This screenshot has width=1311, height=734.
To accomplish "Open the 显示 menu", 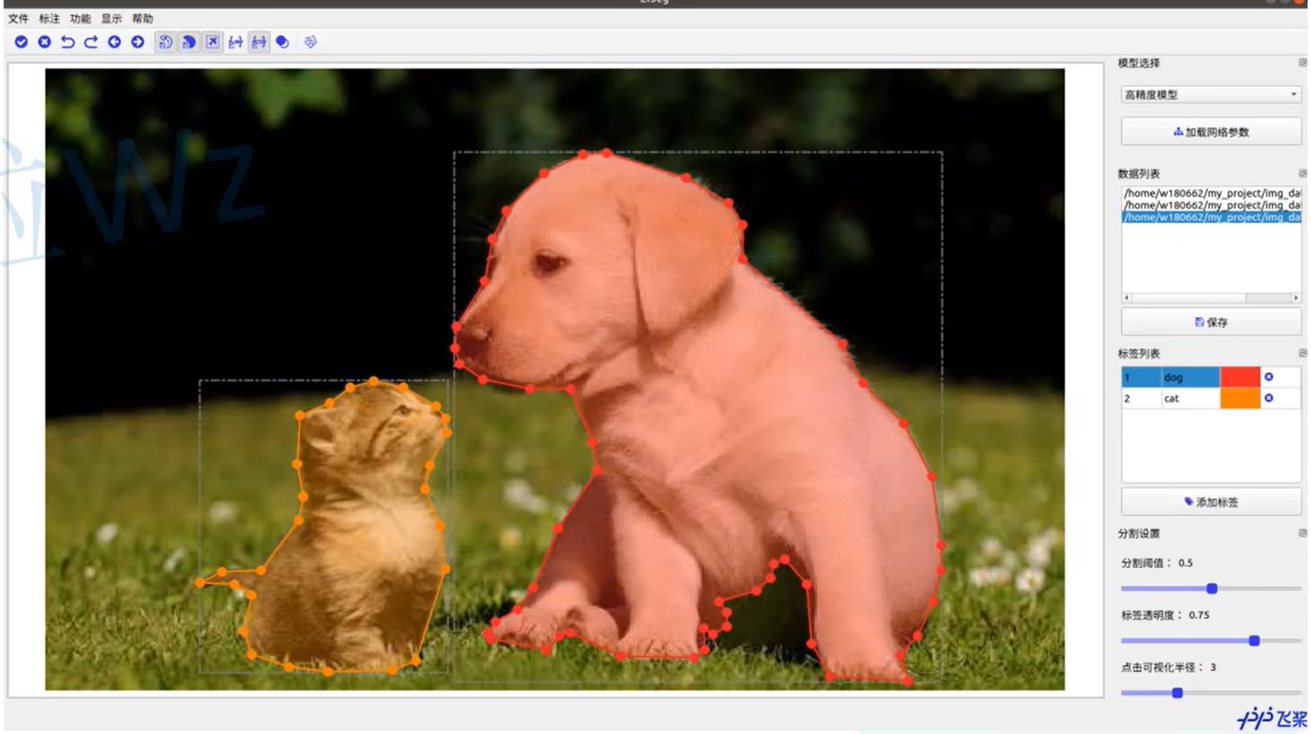I will click(x=111, y=19).
